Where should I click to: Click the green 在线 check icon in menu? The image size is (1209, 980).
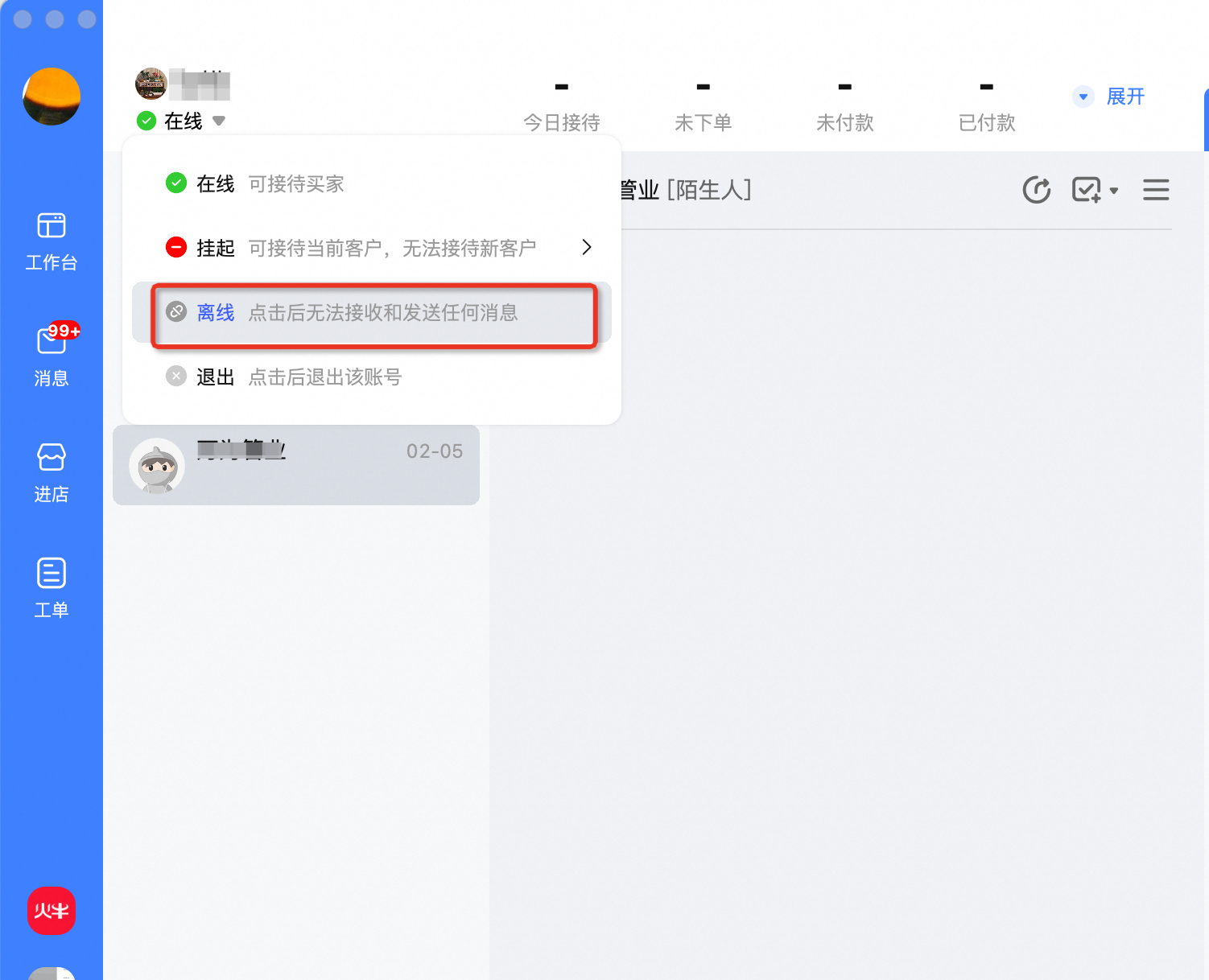(x=176, y=183)
